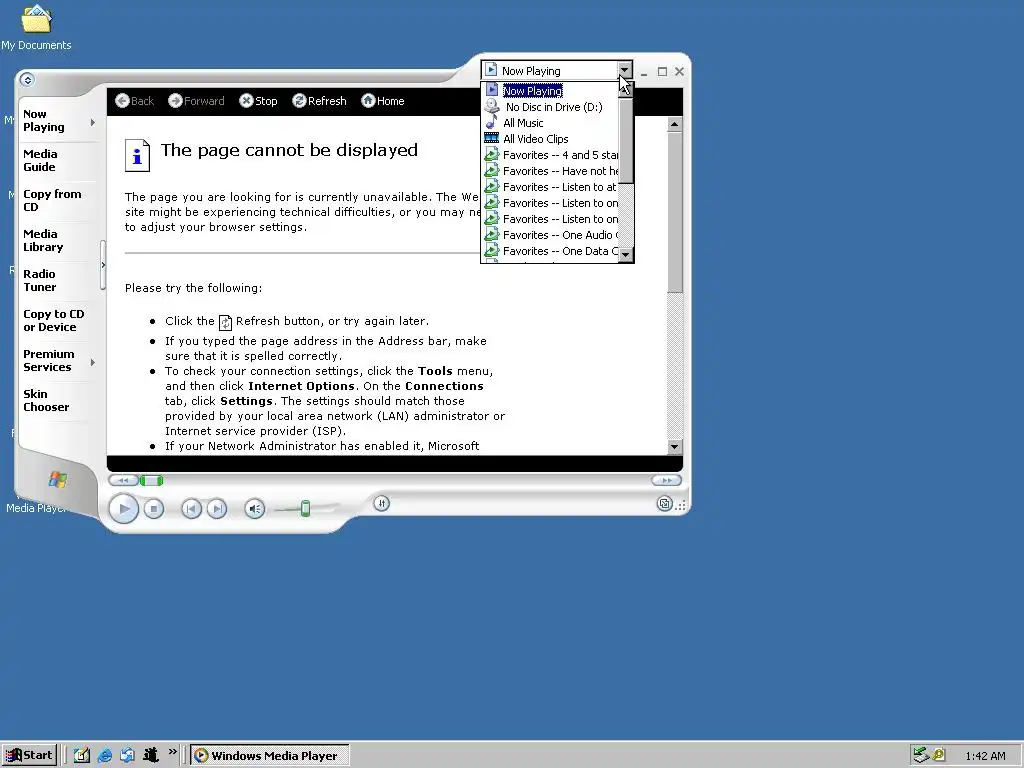Expand the quick launch overflow chevron

click(172, 752)
